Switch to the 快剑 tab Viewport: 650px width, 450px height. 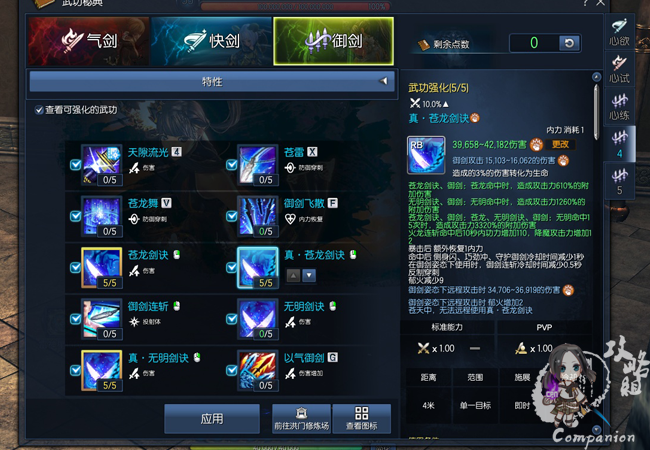pos(211,41)
